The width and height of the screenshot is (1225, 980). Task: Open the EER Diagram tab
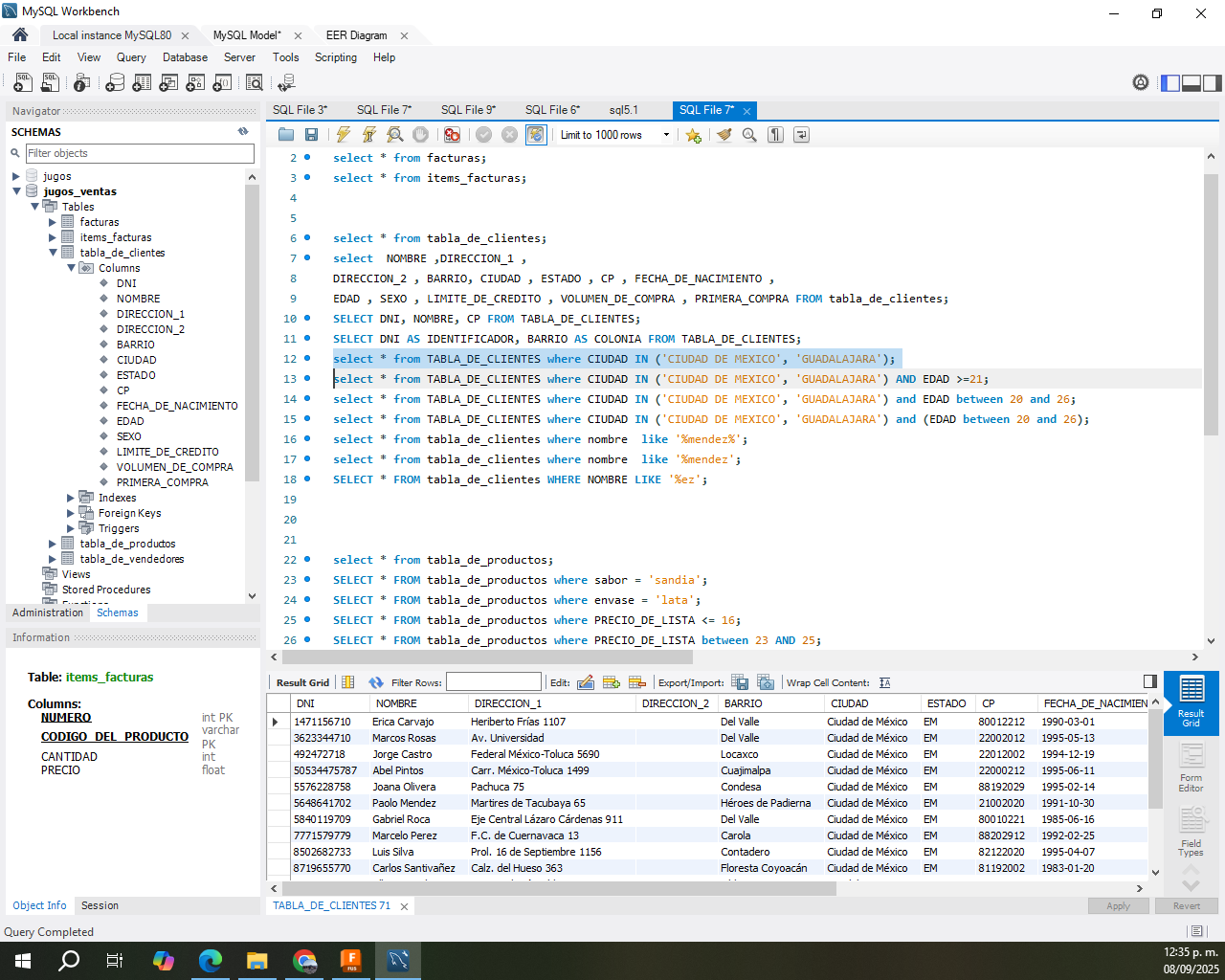click(x=356, y=35)
